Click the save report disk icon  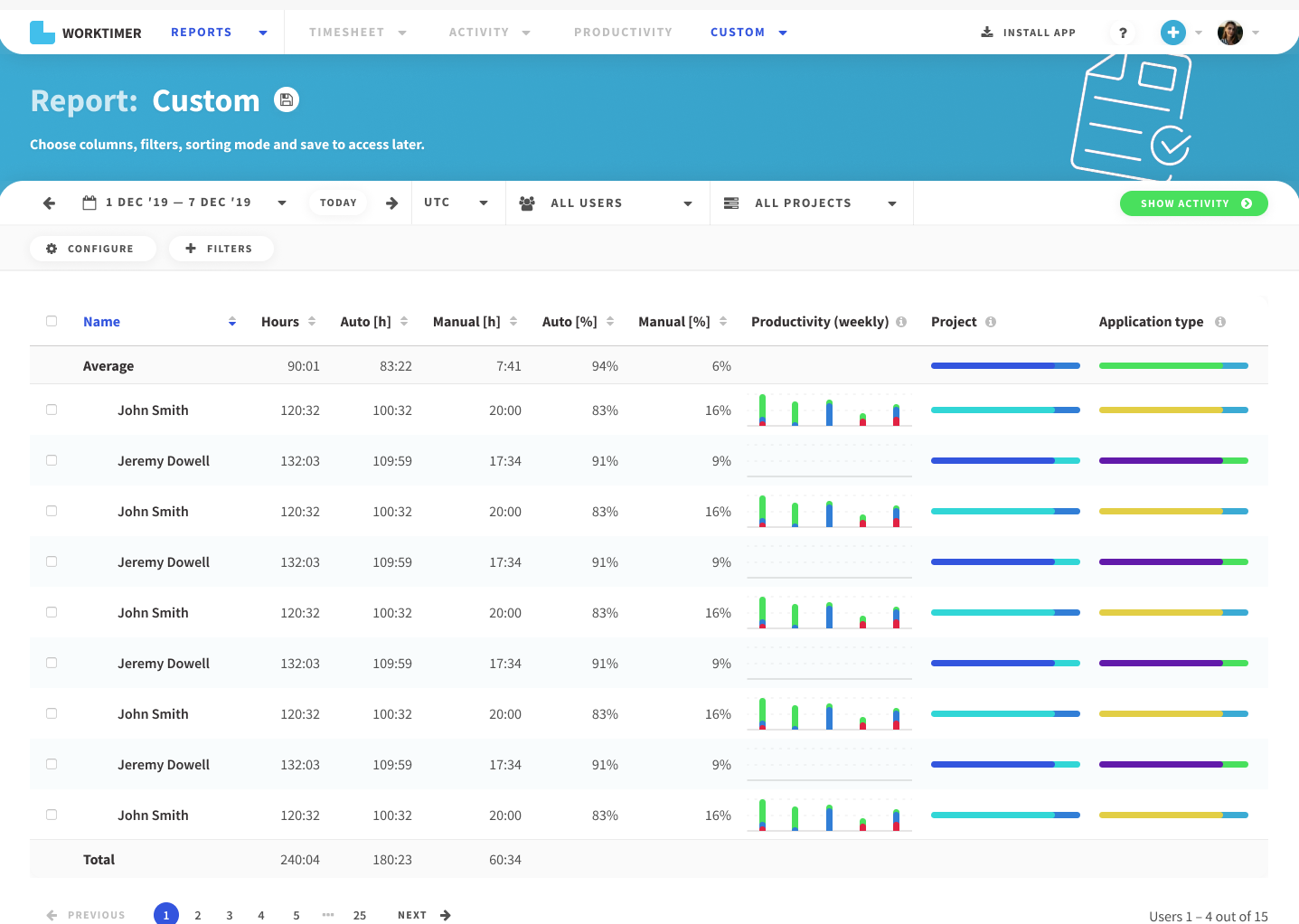tap(287, 100)
